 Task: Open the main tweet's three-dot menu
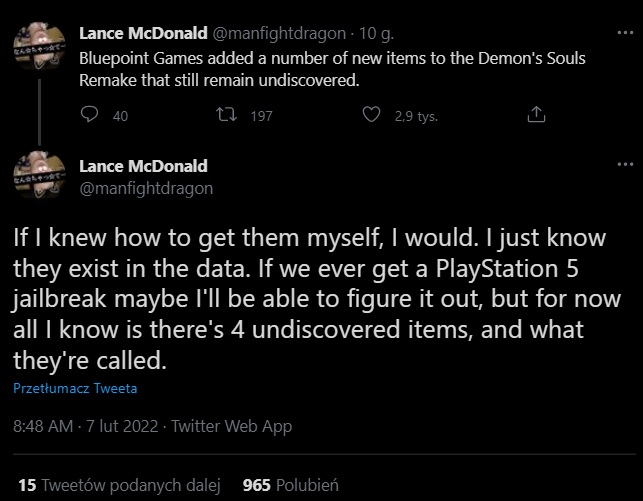(625, 165)
